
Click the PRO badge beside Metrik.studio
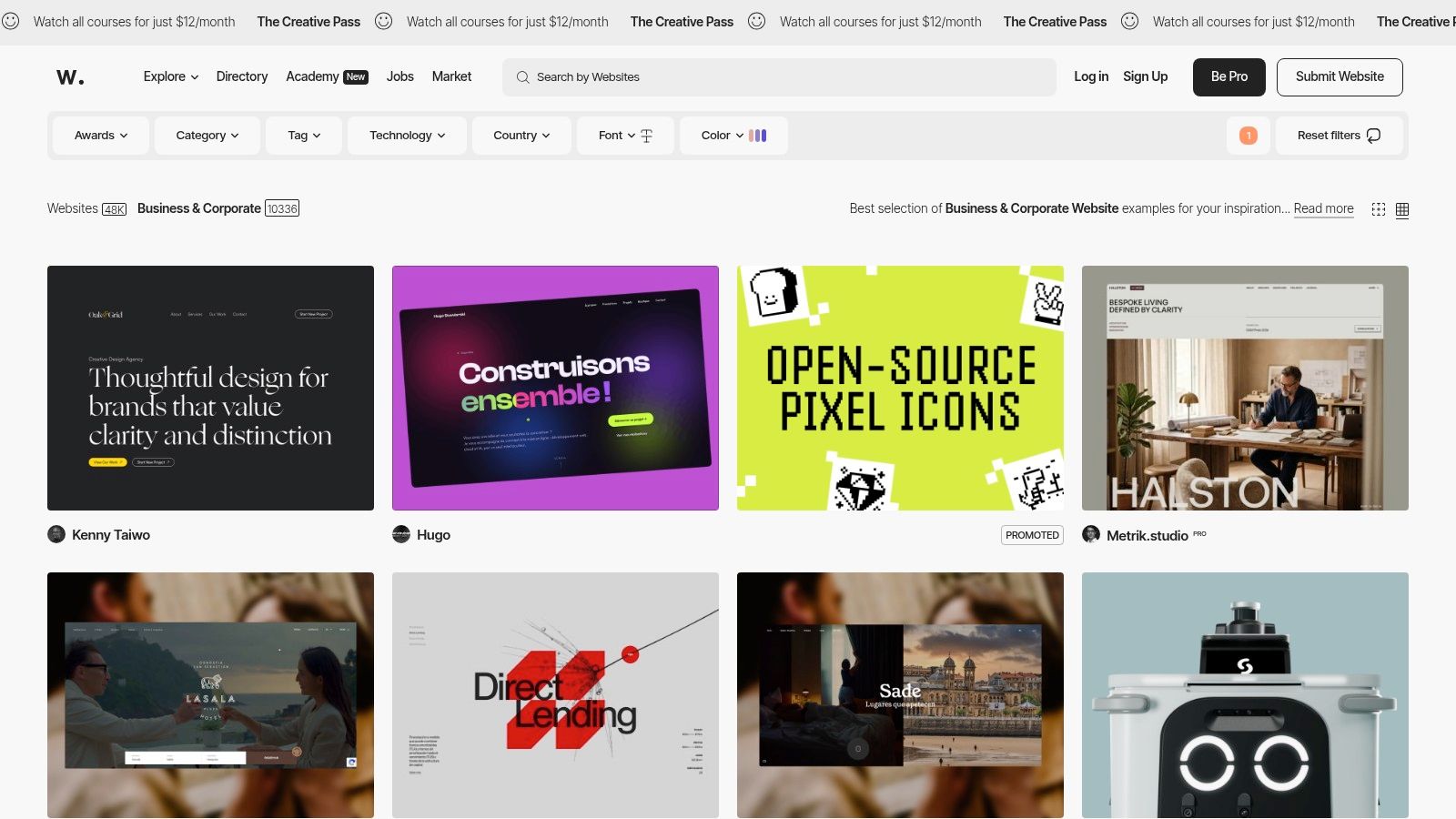[x=1199, y=534]
